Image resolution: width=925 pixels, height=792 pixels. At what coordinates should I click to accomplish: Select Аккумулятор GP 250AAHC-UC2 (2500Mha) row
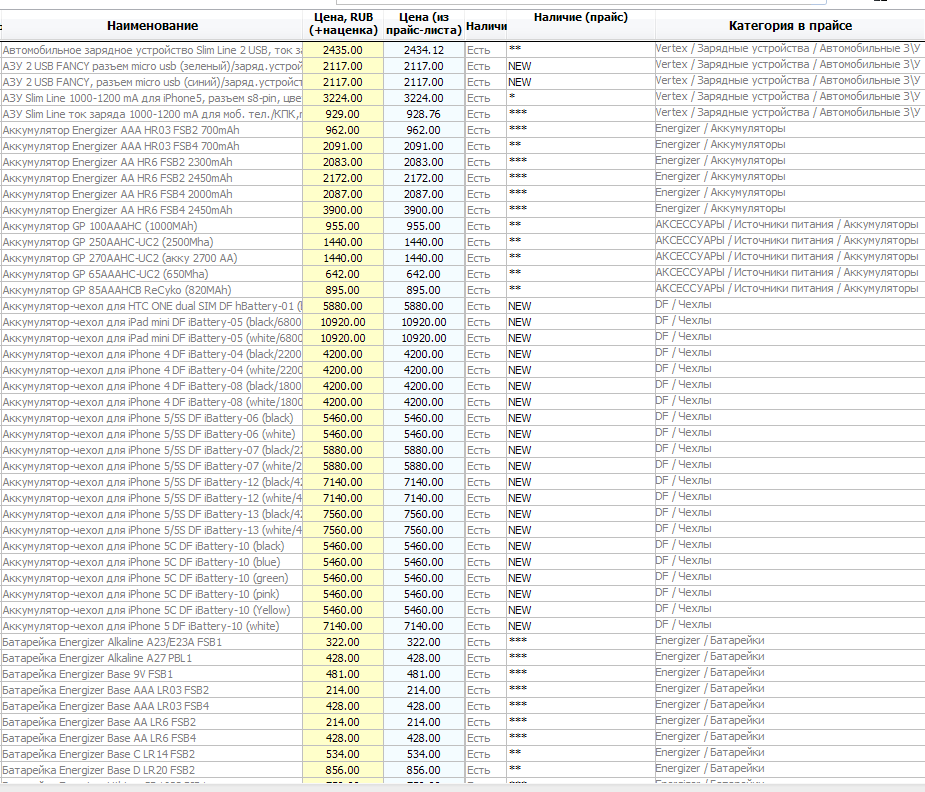point(152,242)
